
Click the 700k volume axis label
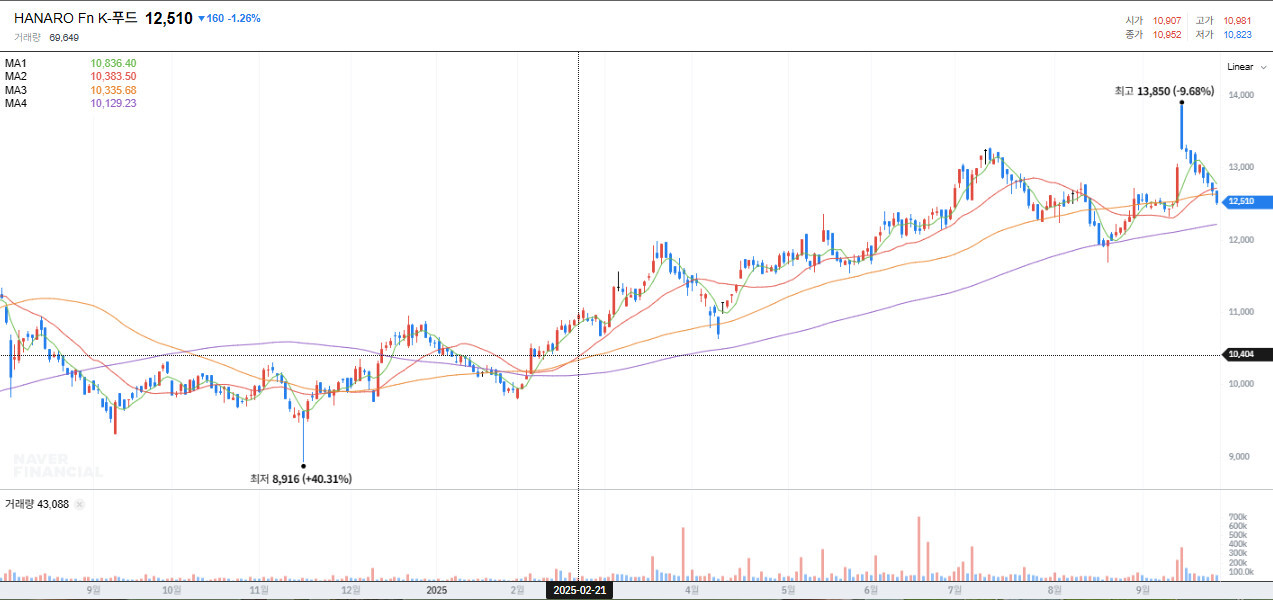[x=1237, y=516]
